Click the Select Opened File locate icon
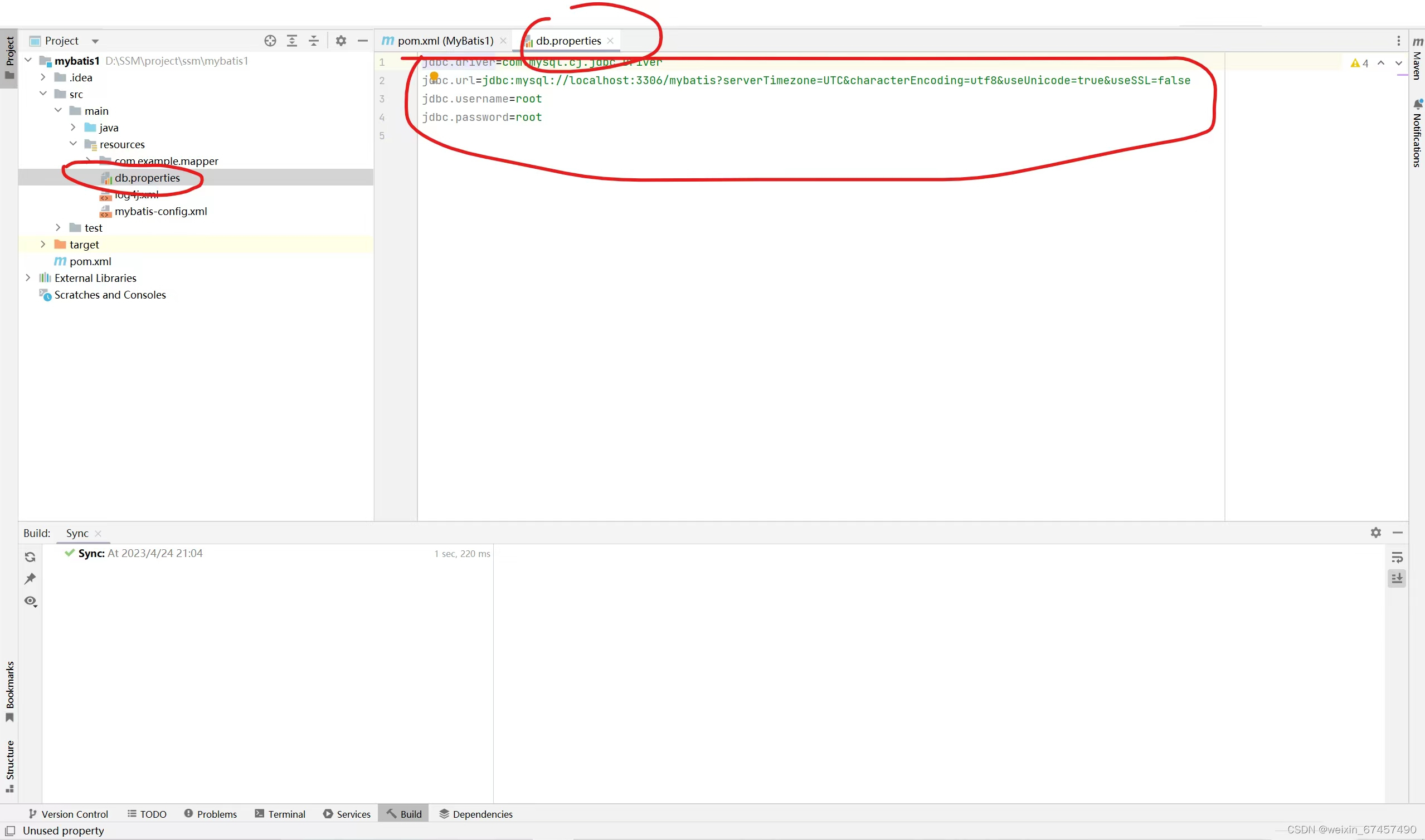 pyautogui.click(x=270, y=41)
